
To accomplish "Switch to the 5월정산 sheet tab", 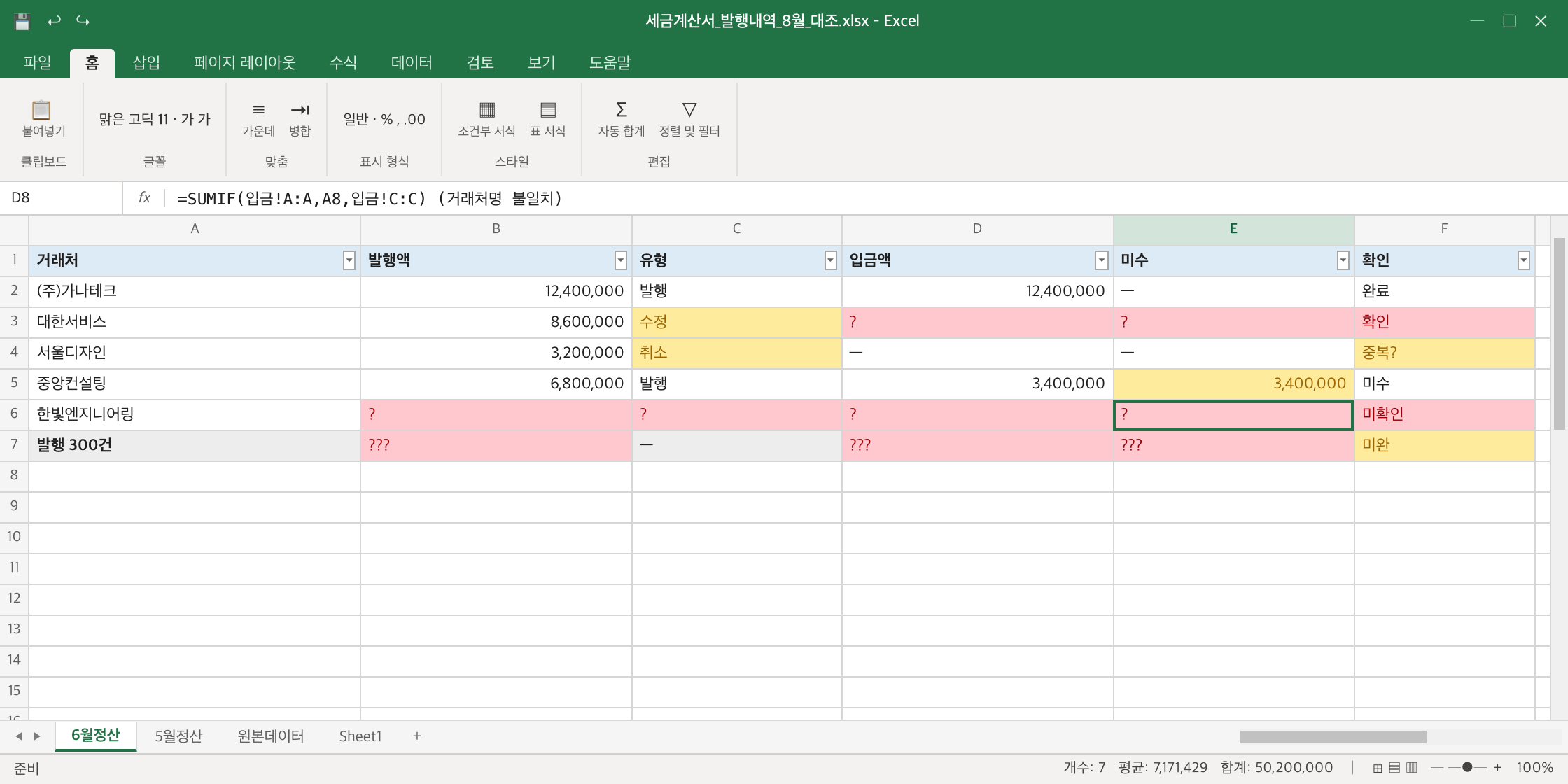I will point(178,736).
